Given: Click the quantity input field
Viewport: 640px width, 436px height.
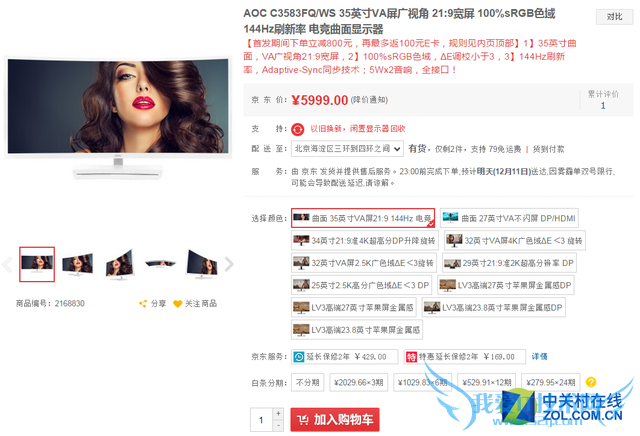Looking at the screenshot, I should [x=261, y=420].
